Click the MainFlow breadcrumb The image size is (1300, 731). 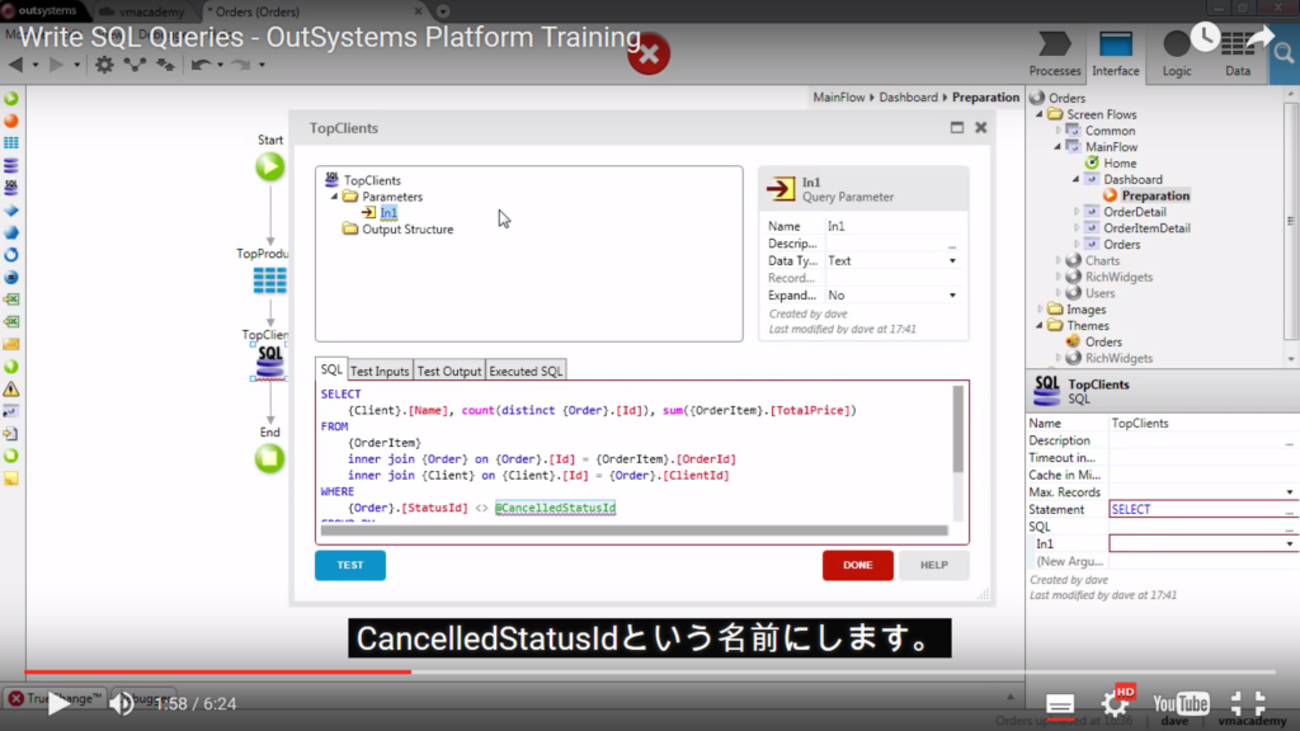tap(838, 97)
